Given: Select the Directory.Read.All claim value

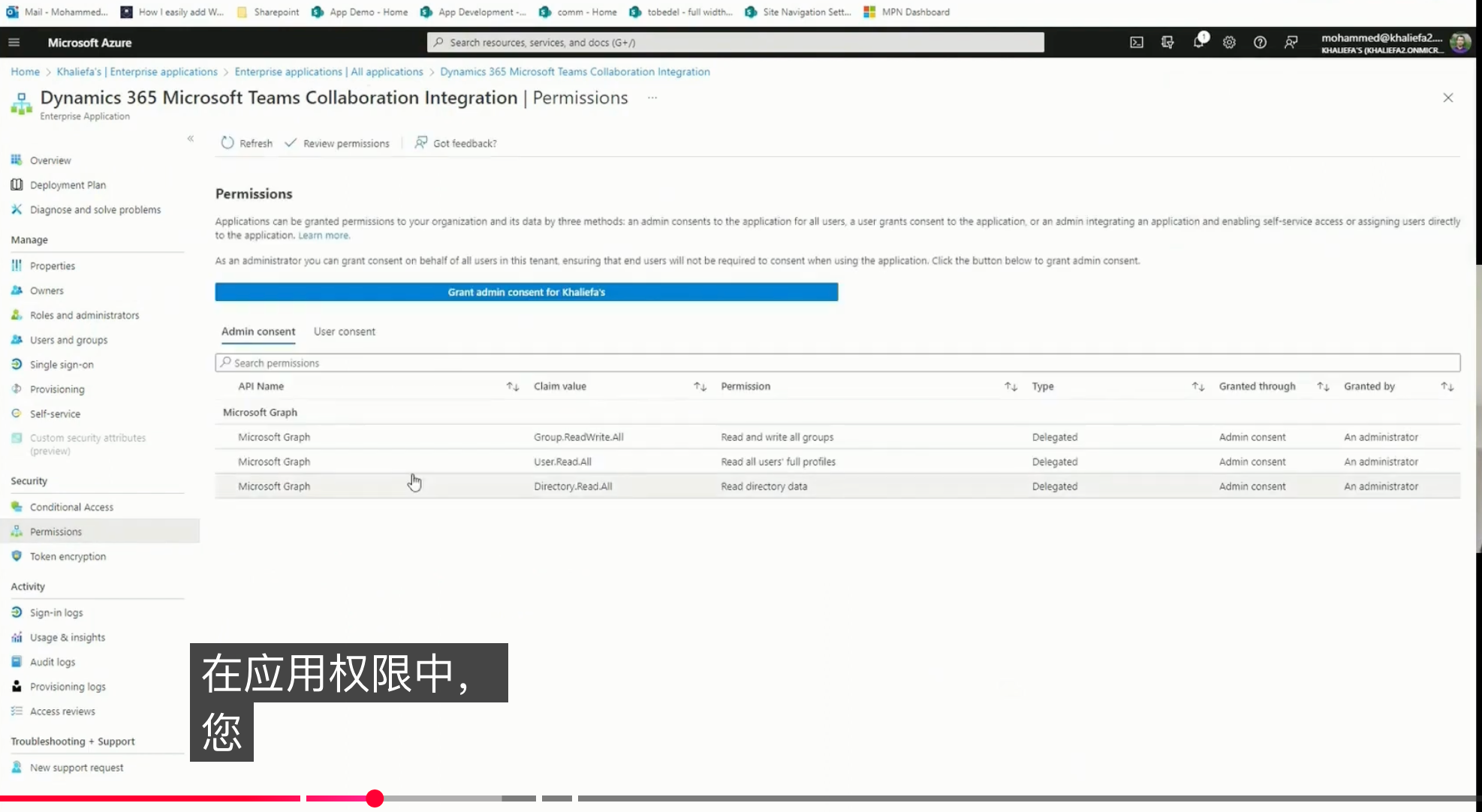Looking at the screenshot, I should pos(573,487).
